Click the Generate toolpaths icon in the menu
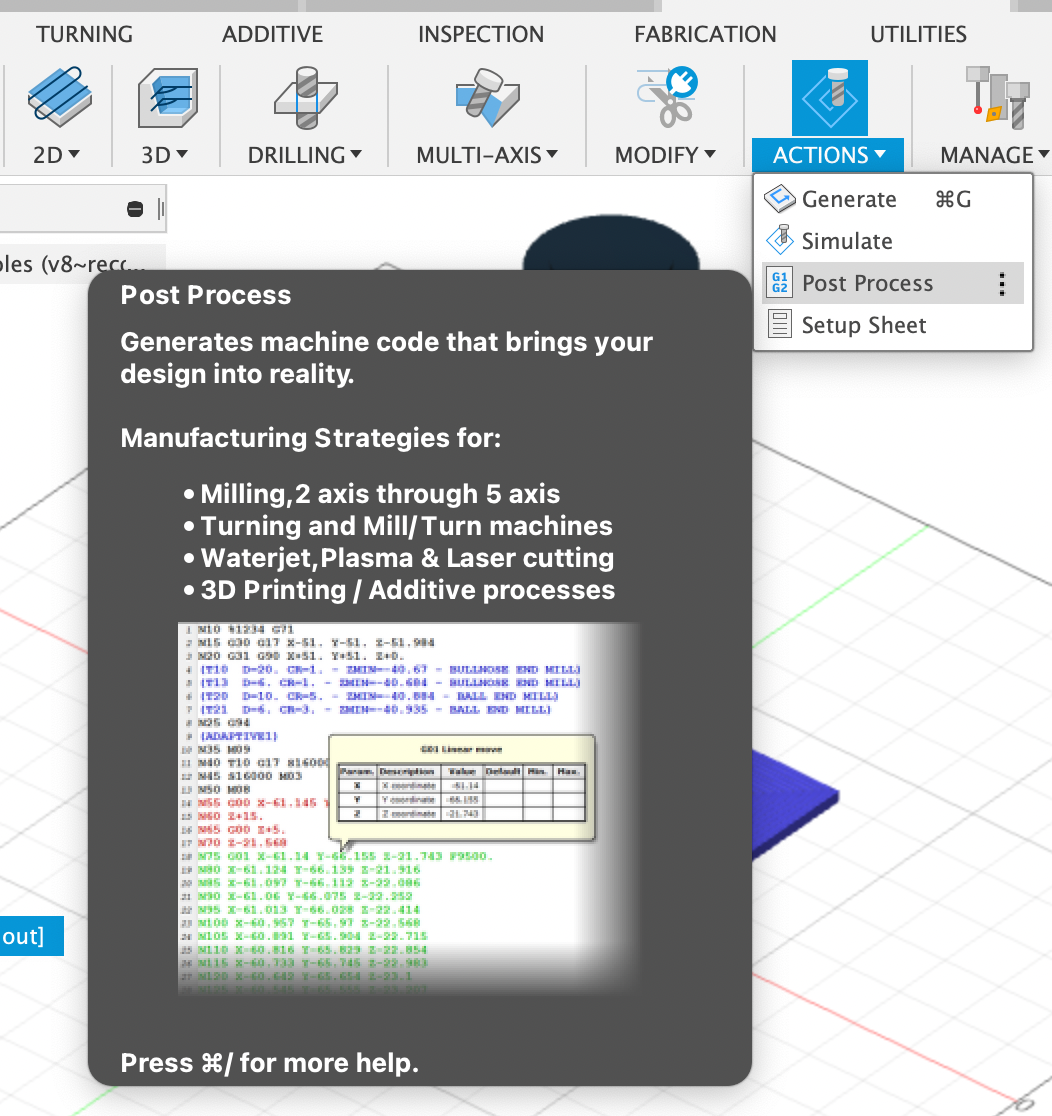1052x1116 pixels. coord(779,199)
